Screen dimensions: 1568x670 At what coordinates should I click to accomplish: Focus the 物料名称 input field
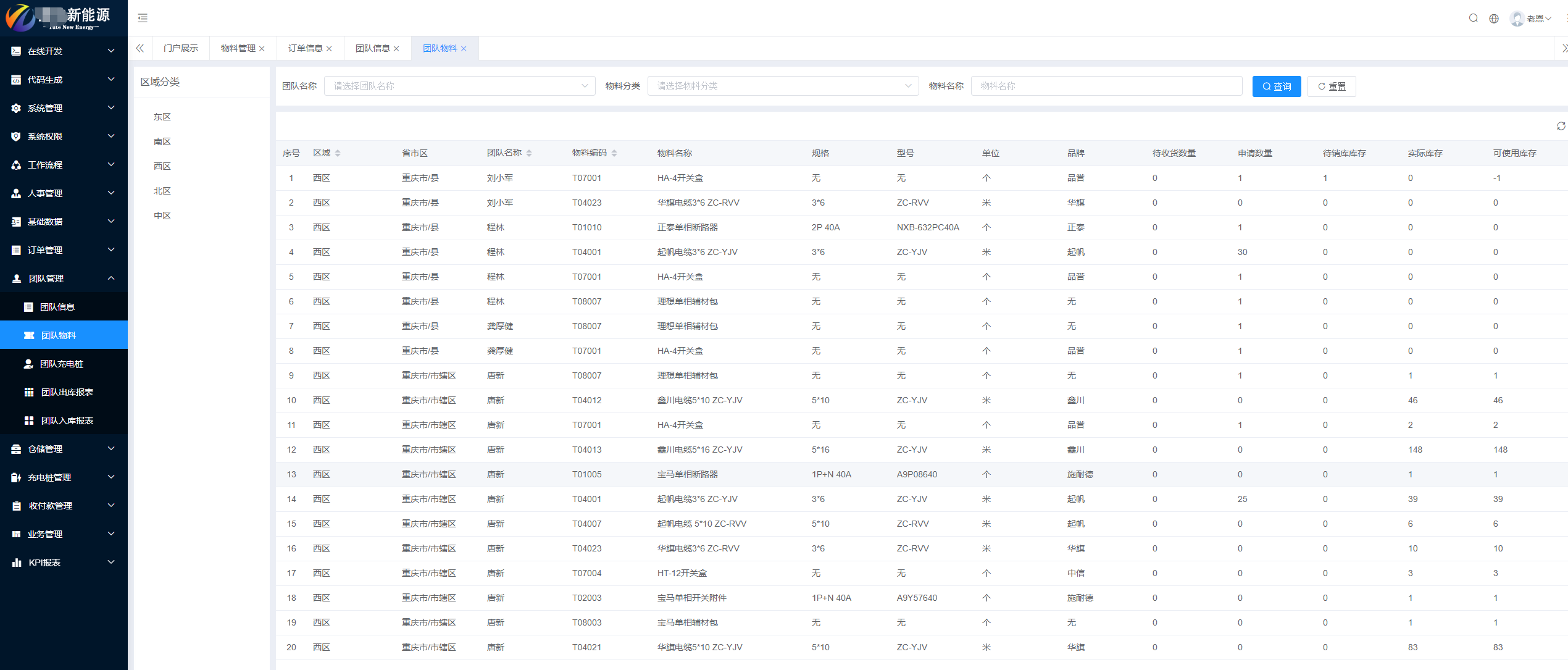(1106, 86)
